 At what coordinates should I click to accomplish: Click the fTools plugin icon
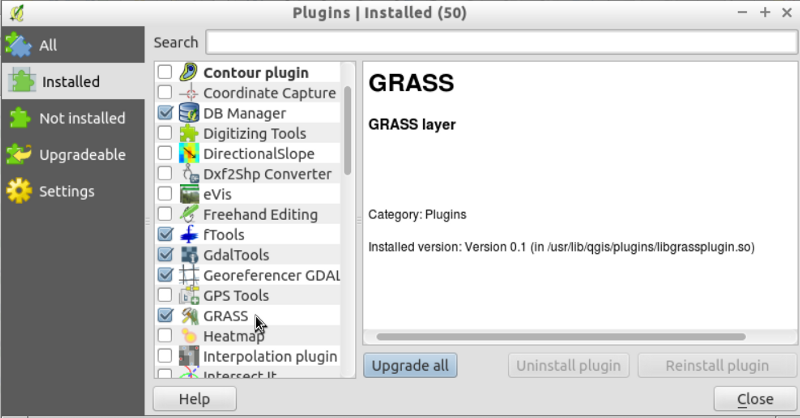pyautogui.click(x=189, y=235)
